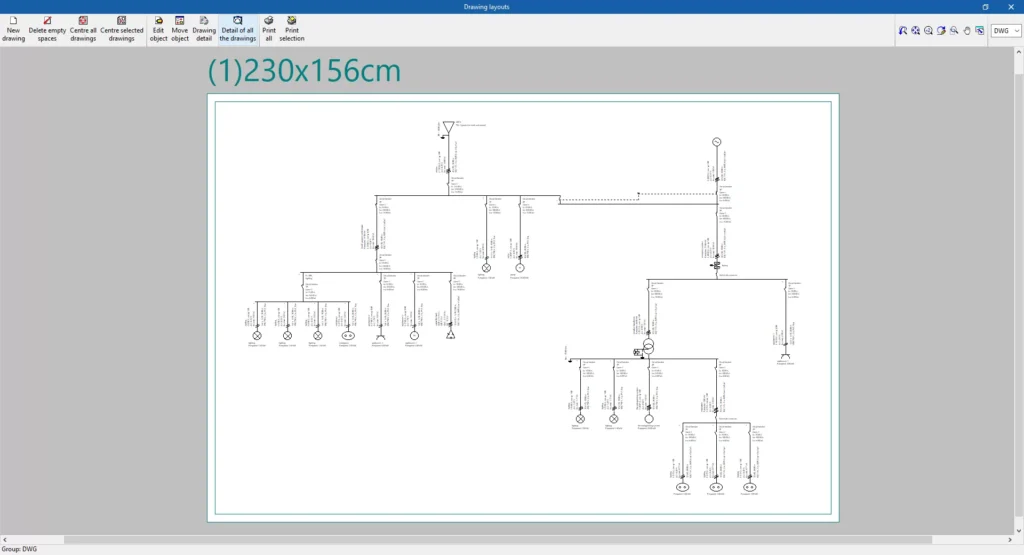Toggle Detail of all the drawings
The width and height of the screenshot is (1024, 555).
[x=238, y=29]
